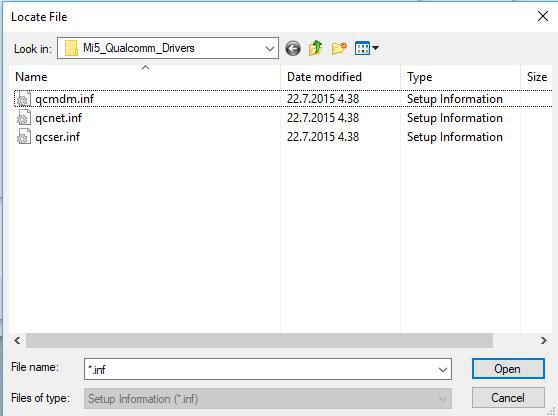This screenshot has width=558, height=416.
Task: Click the Mi5_Qualcomm_Drivers folder icon
Action: point(71,48)
